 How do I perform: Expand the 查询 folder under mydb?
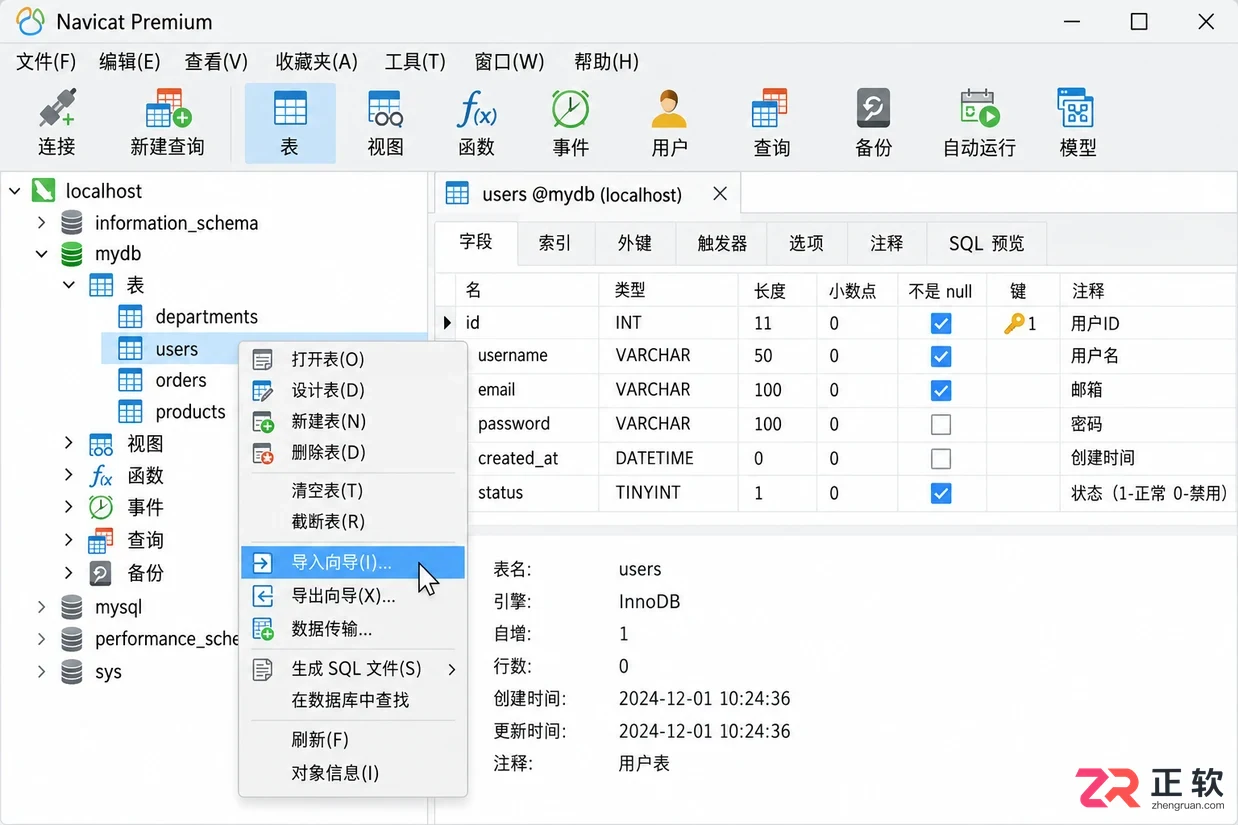69,540
